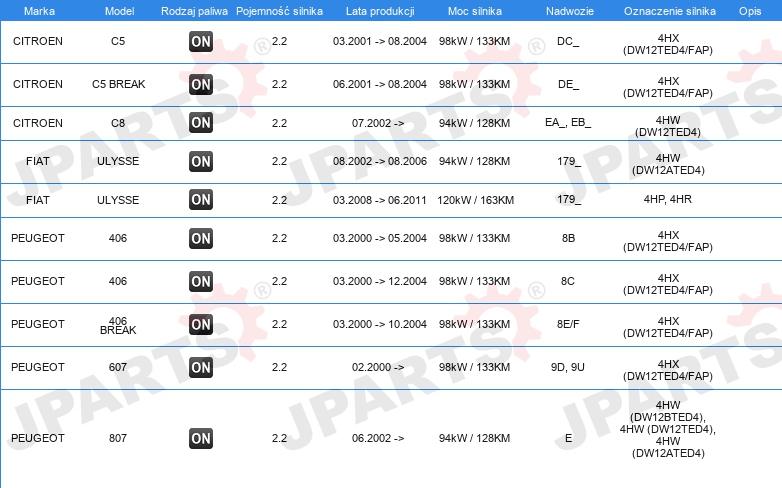Screen dimensions: 782x488
Task: Click the ON fuel icon in the Peugeot 406 8C row
Action: pos(201,281)
